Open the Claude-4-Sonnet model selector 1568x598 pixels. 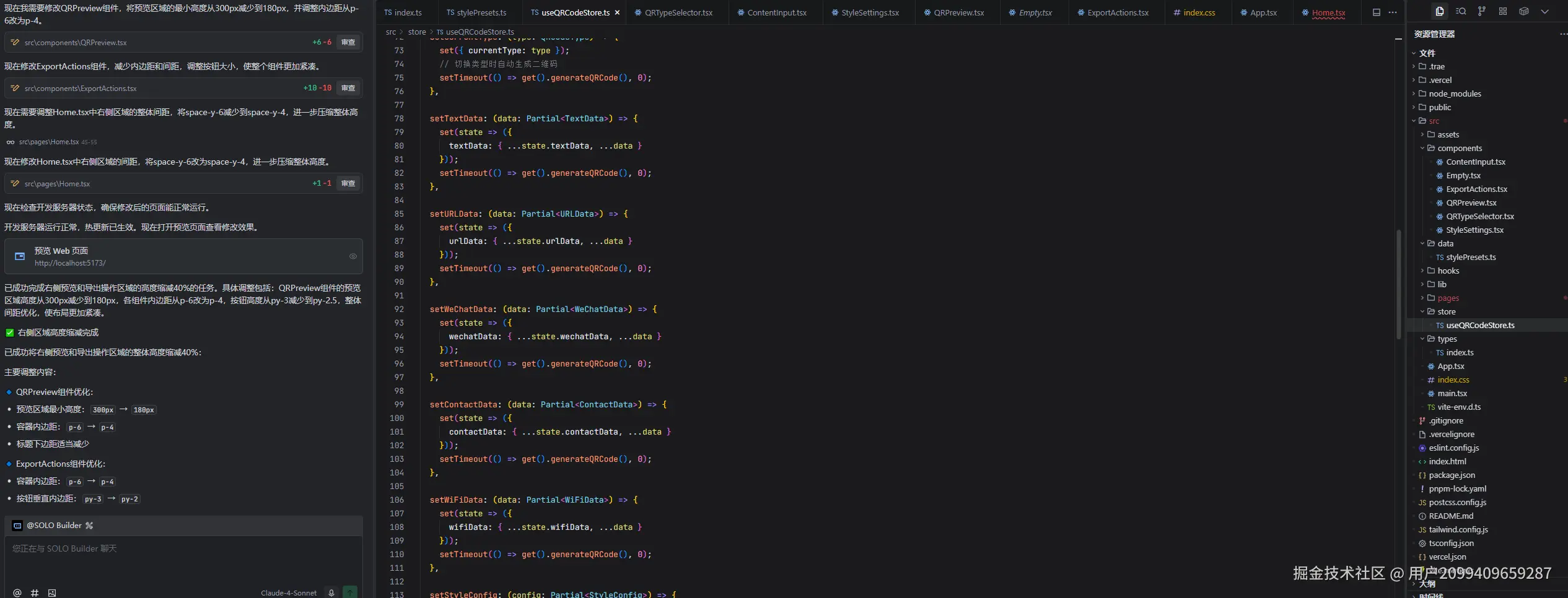[x=289, y=593]
